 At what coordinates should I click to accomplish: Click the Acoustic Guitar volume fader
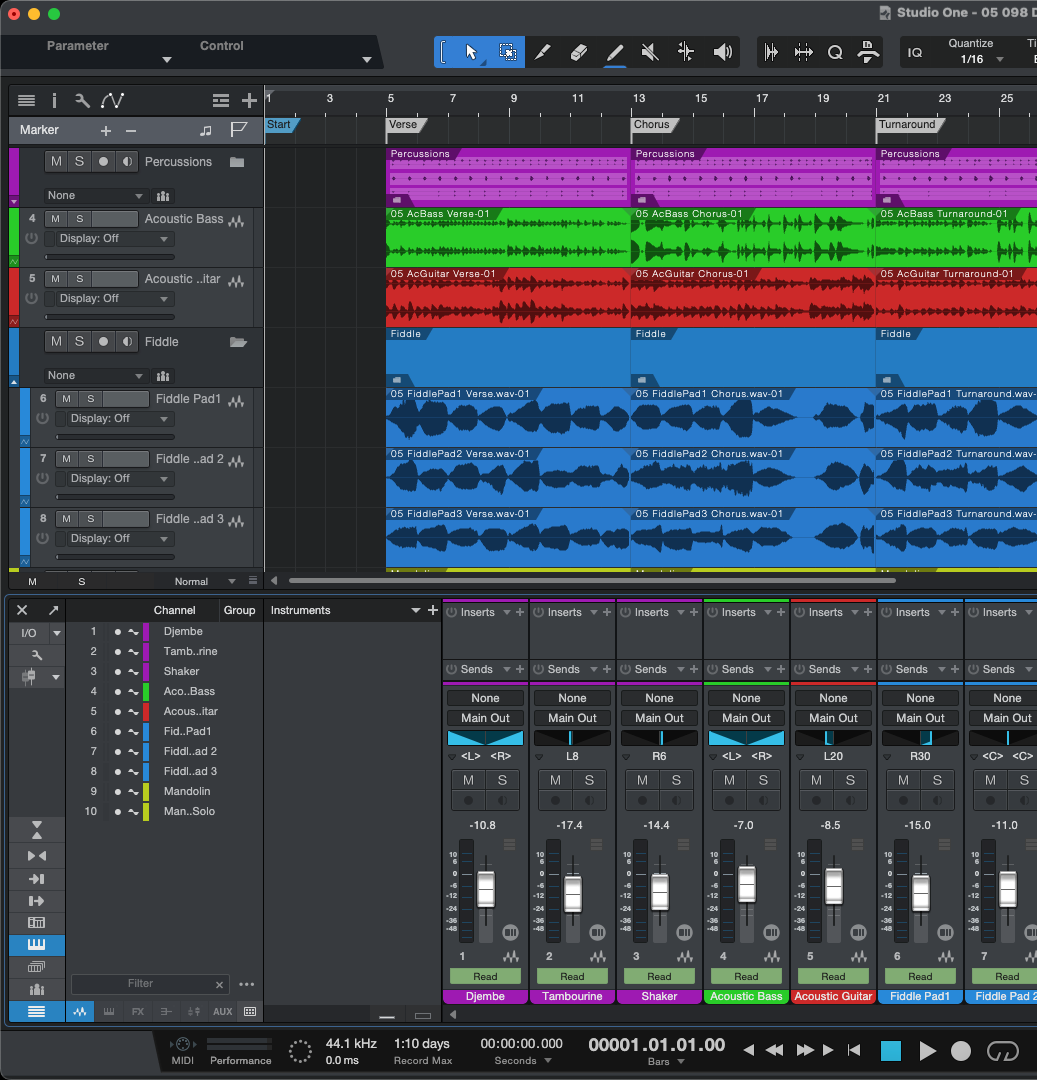pyautogui.click(x=834, y=886)
